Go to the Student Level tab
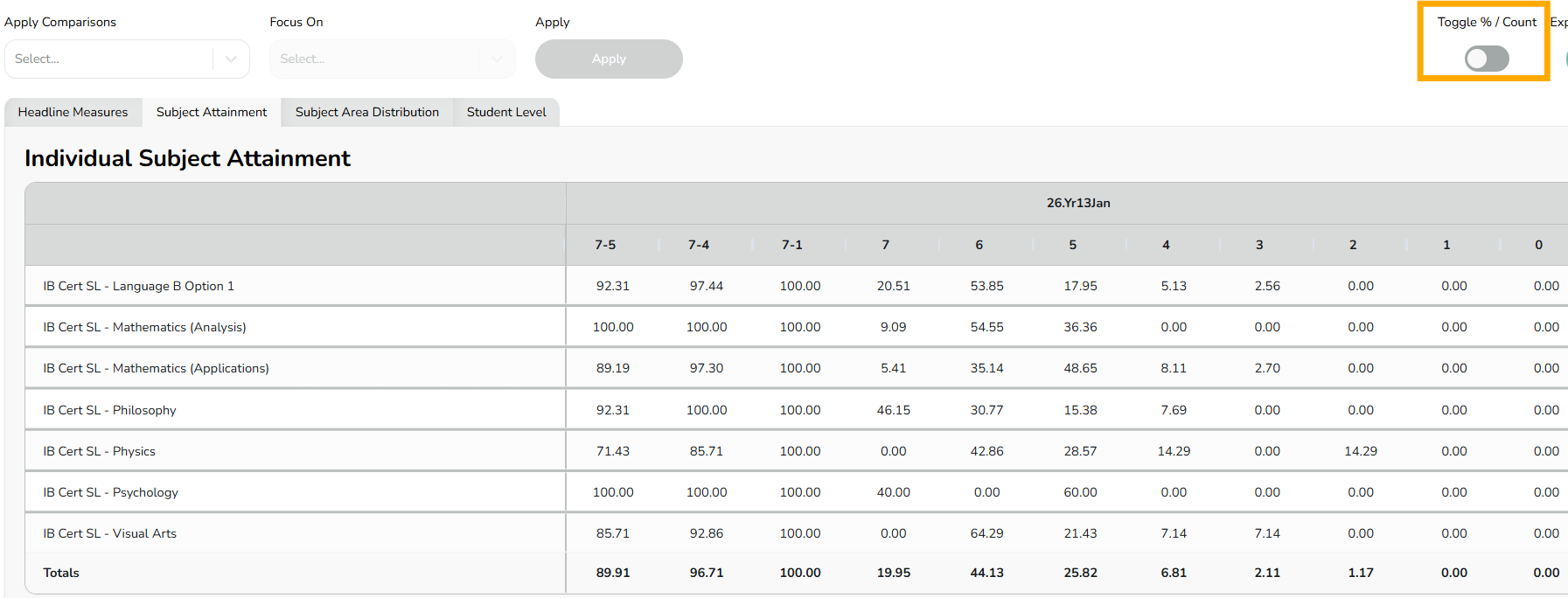Image resolution: width=1568 pixels, height=598 pixels. [x=506, y=112]
